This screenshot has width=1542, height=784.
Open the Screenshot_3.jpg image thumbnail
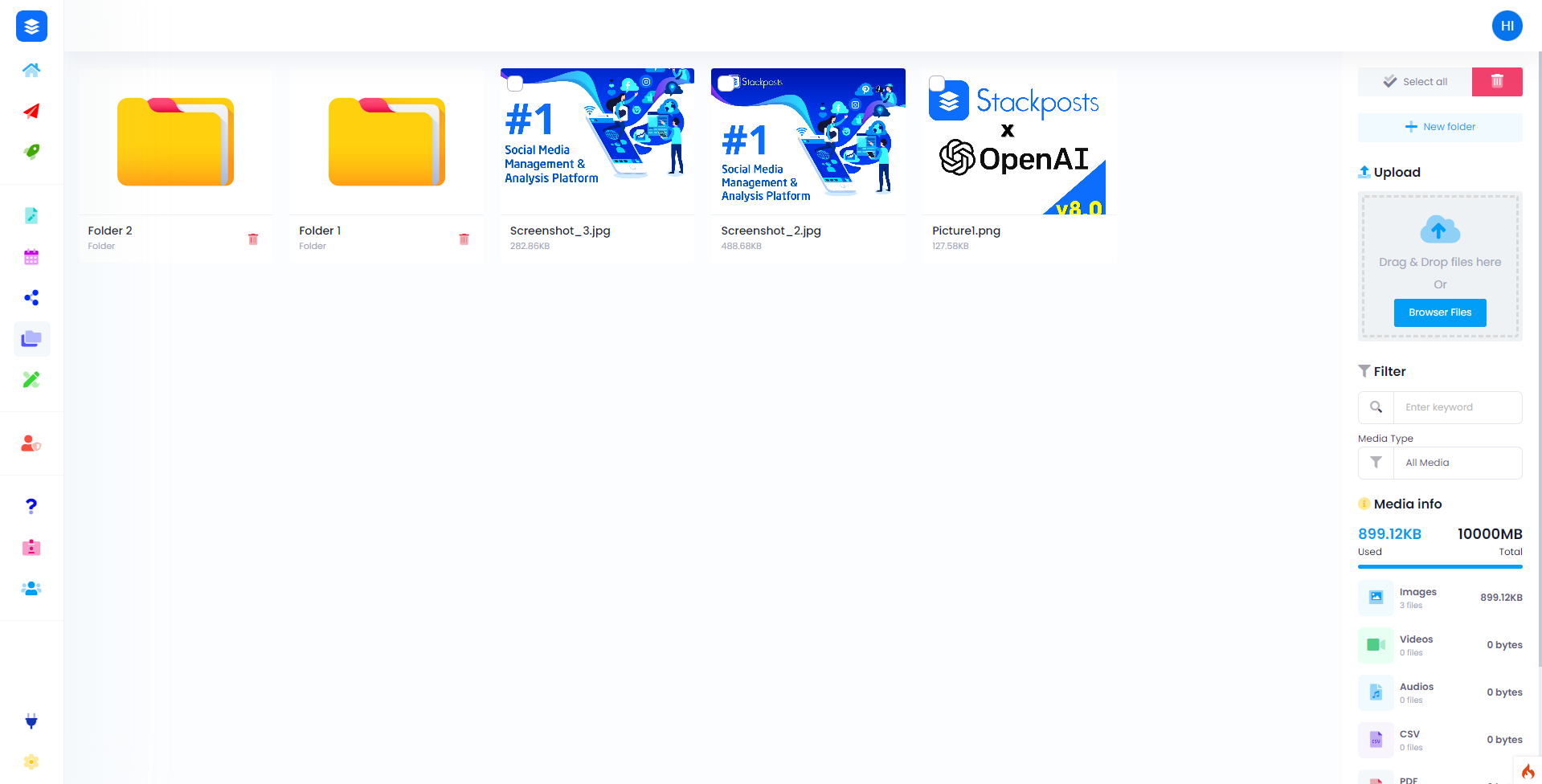pos(597,141)
